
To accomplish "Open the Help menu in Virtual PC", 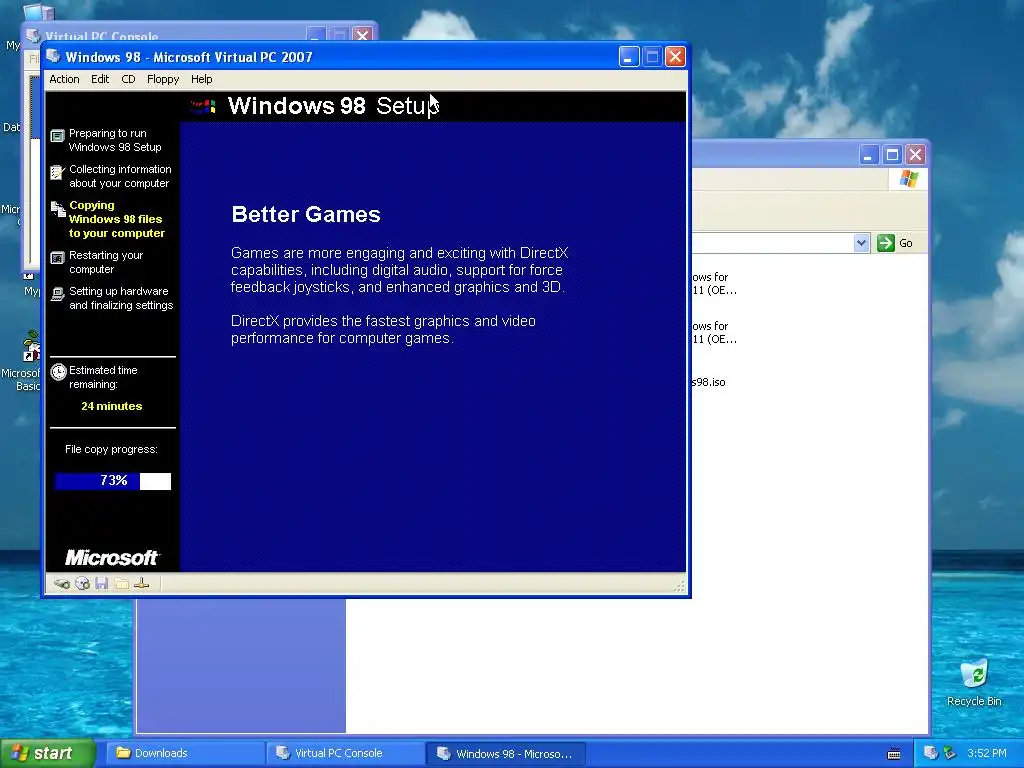I will pyautogui.click(x=201, y=79).
